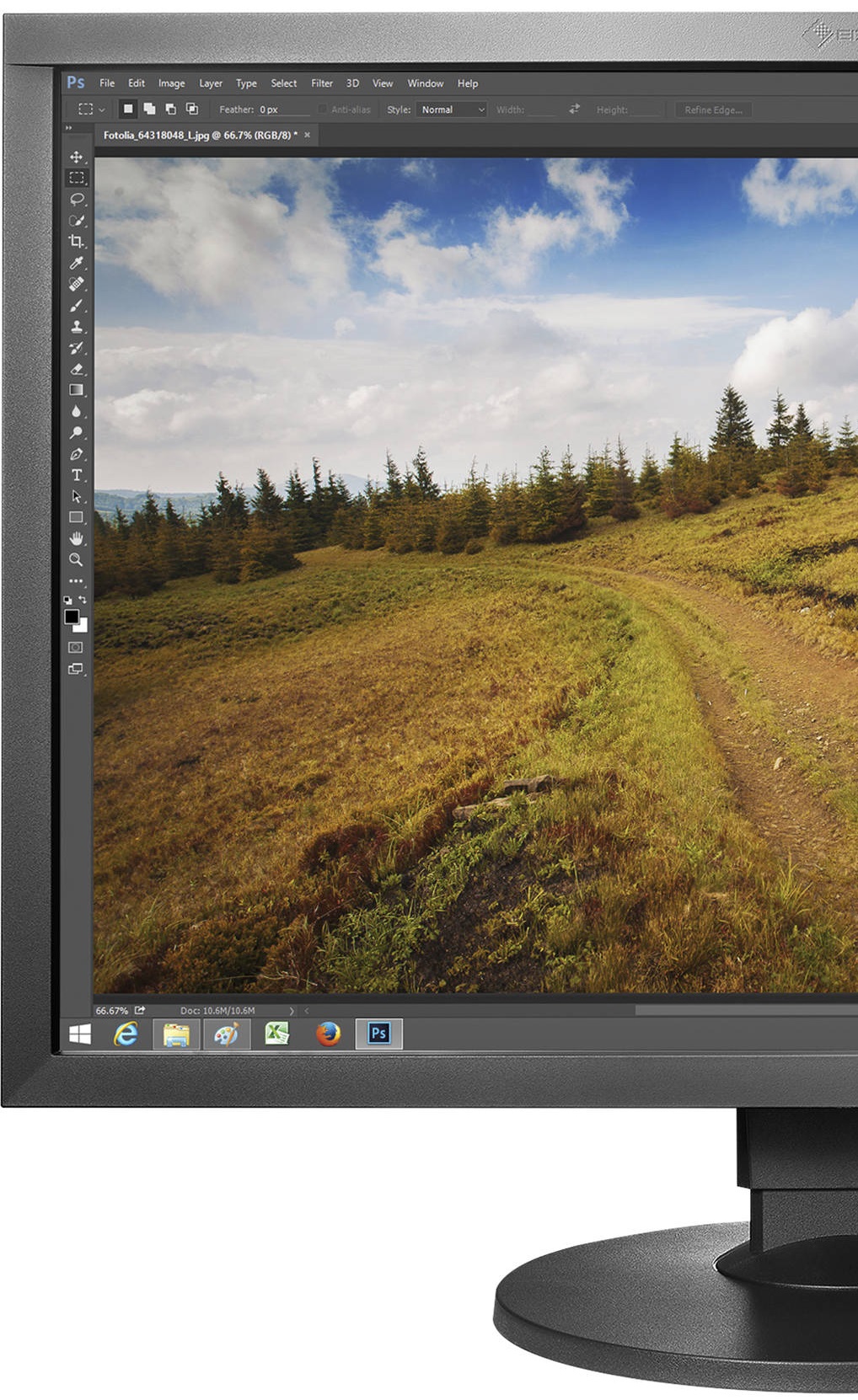Open the Style dropdown set to Normal
The image size is (858, 1400).
pyautogui.click(x=452, y=110)
